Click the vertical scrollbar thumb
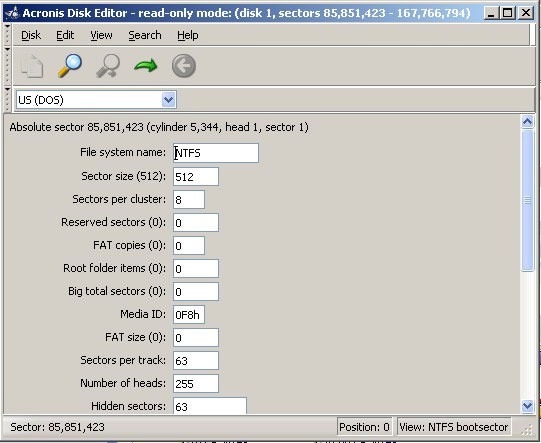The height and width of the screenshot is (443, 541). click(x=528, y=200)
